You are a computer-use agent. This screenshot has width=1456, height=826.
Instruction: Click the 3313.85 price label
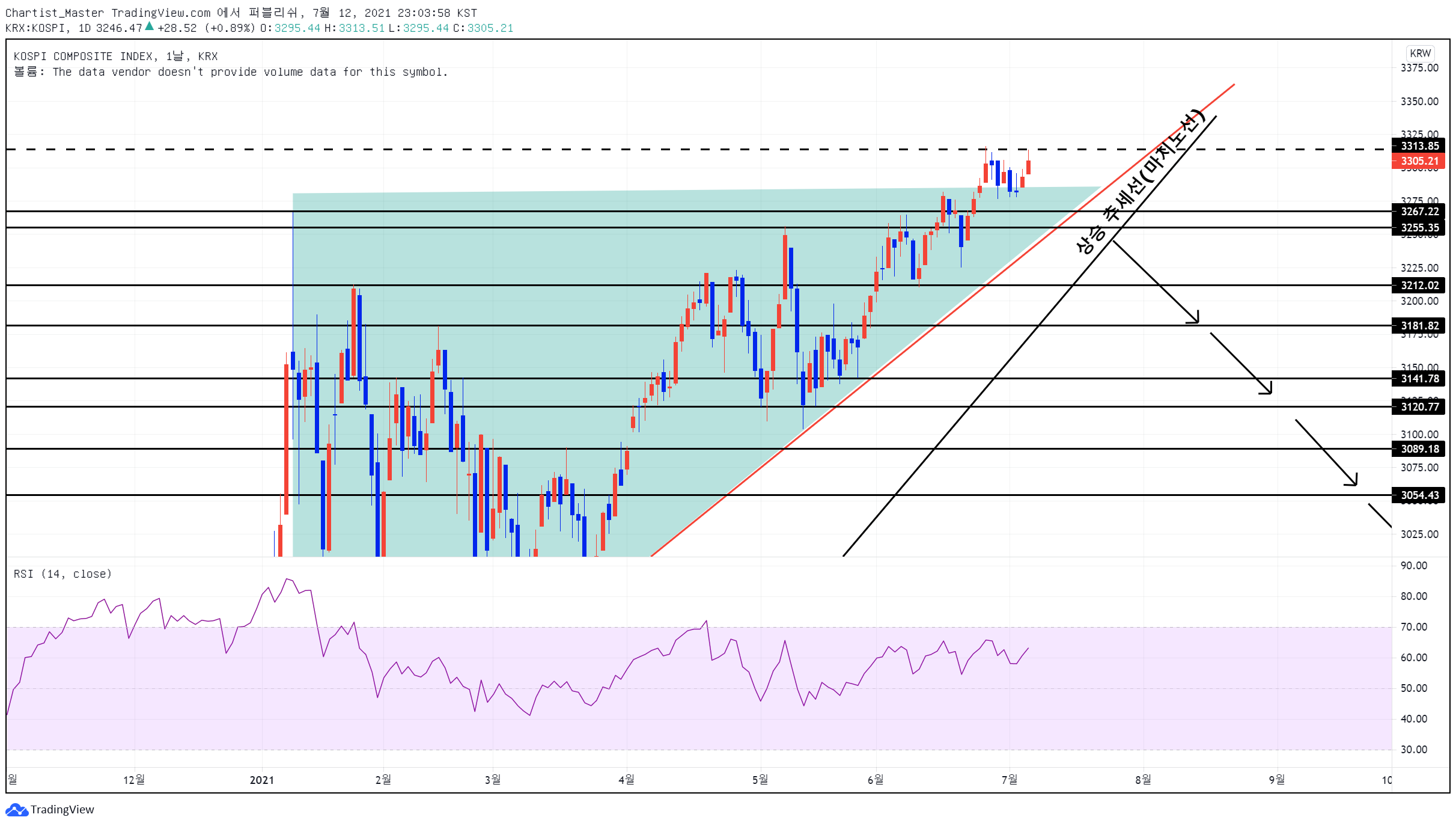[x=1419, y=146]
